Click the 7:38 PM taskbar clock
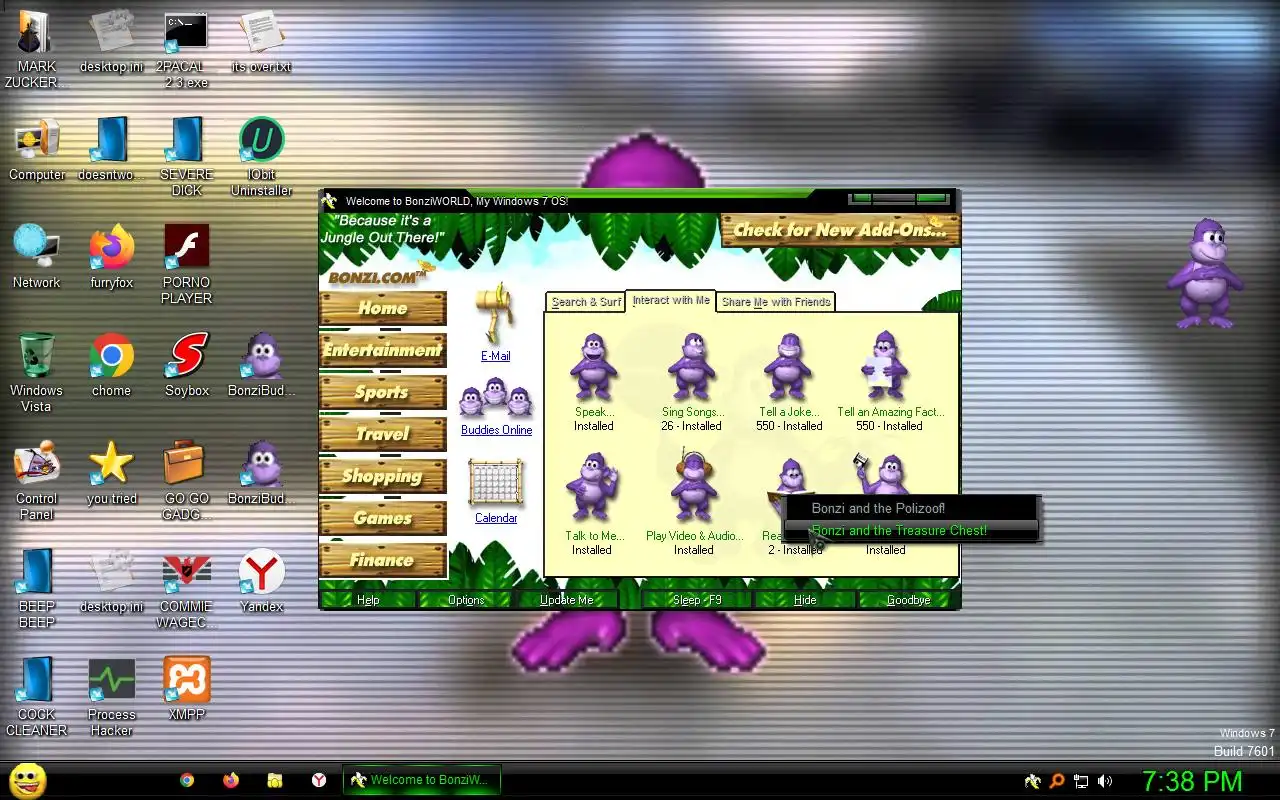This screenshot has height=800, width=1280. pyautogui.click(x=1192, y=780)
